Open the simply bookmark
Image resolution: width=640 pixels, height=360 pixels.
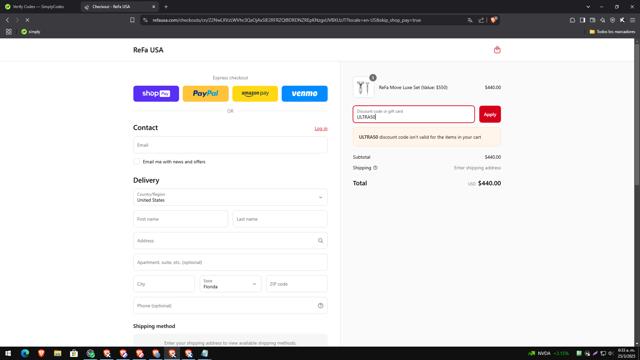pos(31,31)
